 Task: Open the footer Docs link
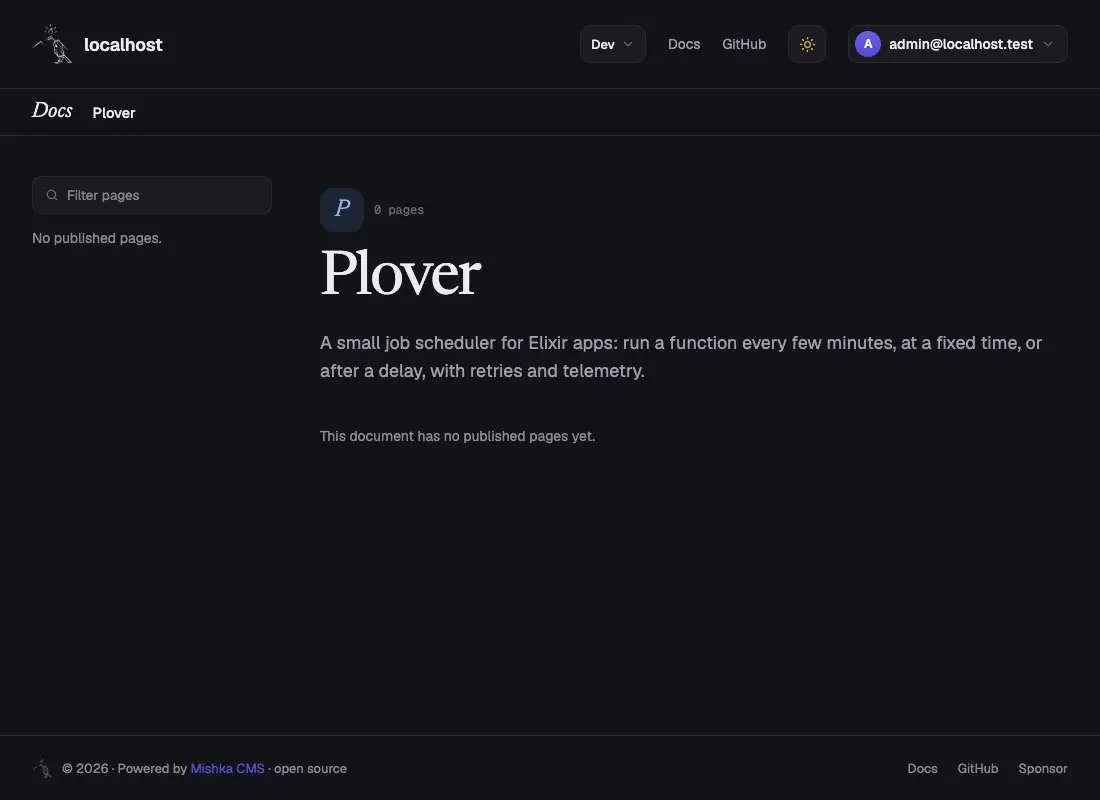tap(923, 768)
